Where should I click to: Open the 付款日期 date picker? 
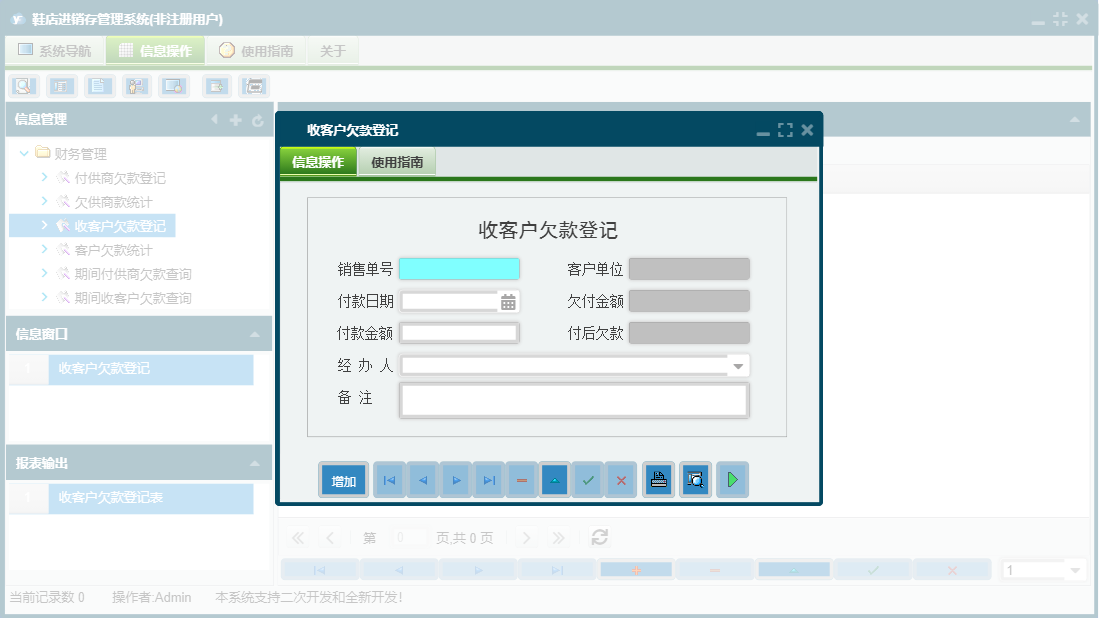(x=508, y=300)
